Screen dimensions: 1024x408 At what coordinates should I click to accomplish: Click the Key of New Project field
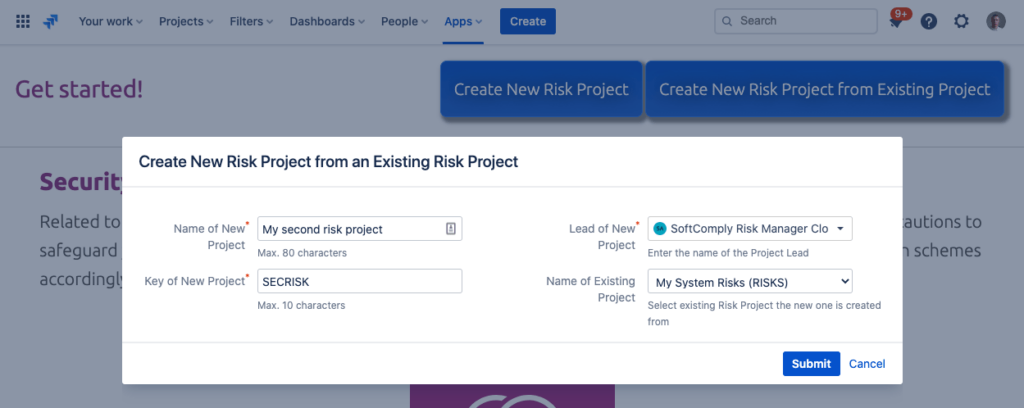pyautogui.click(x=360, y=281)
